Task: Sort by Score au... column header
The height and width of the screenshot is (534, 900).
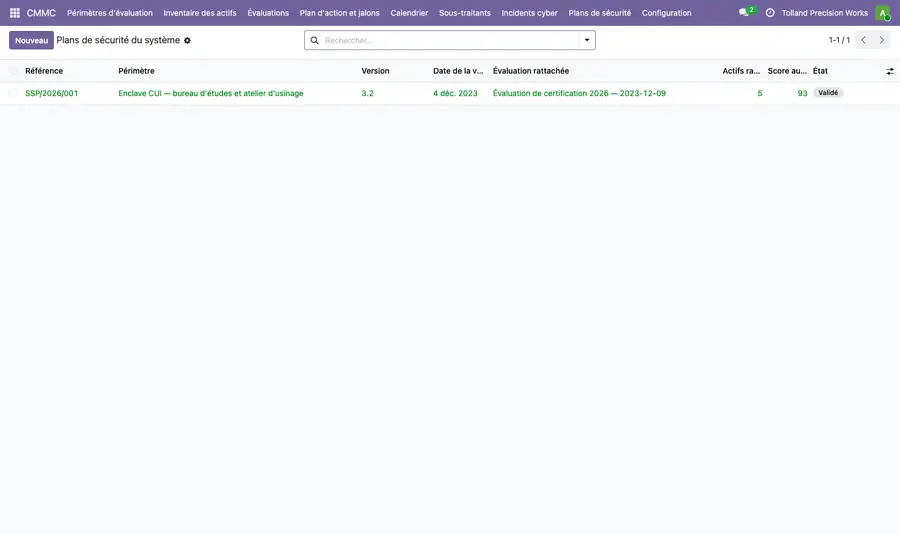Action: (x=787, y=71)
